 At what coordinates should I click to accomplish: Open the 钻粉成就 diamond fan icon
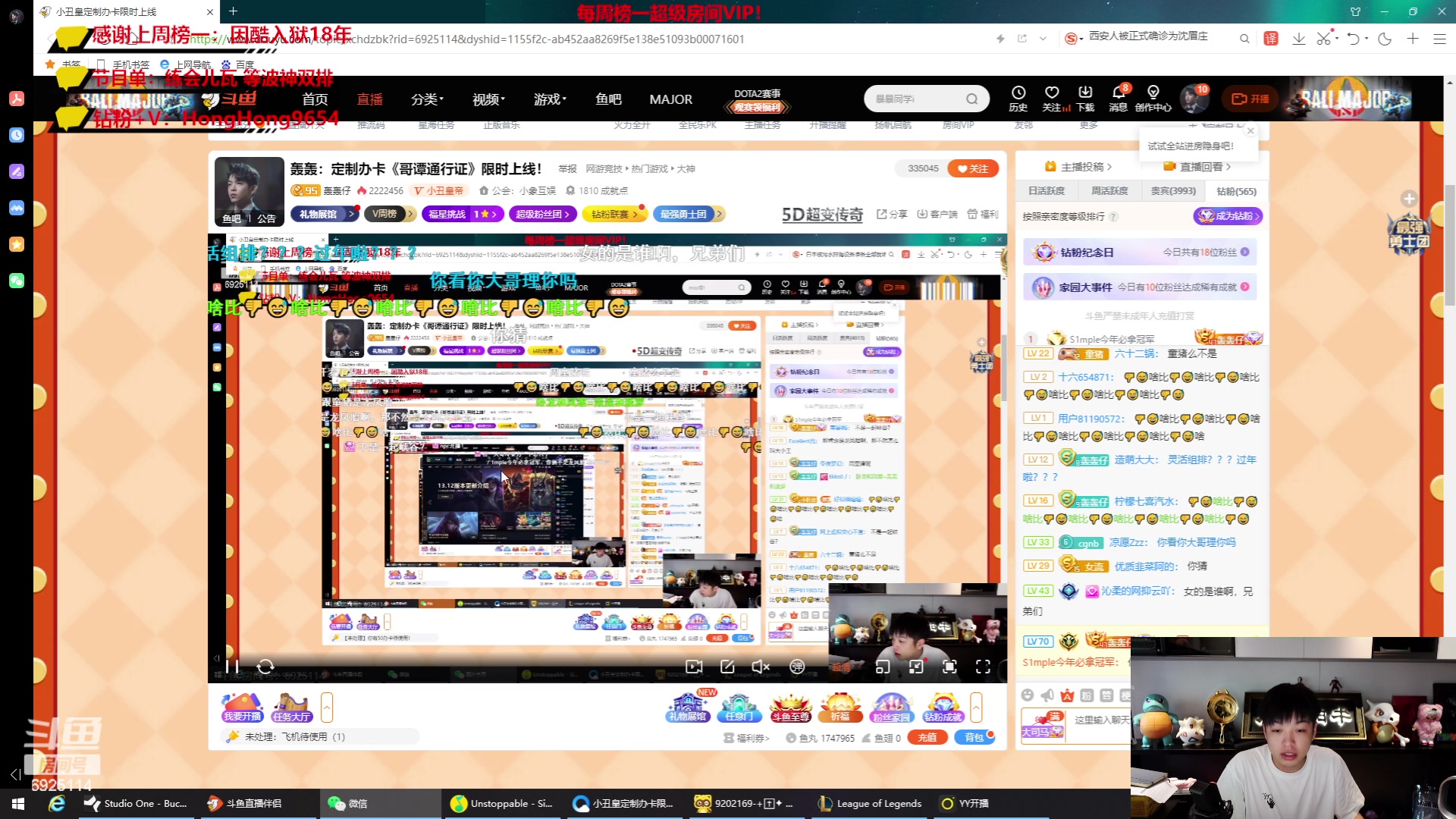click(943, 707)
